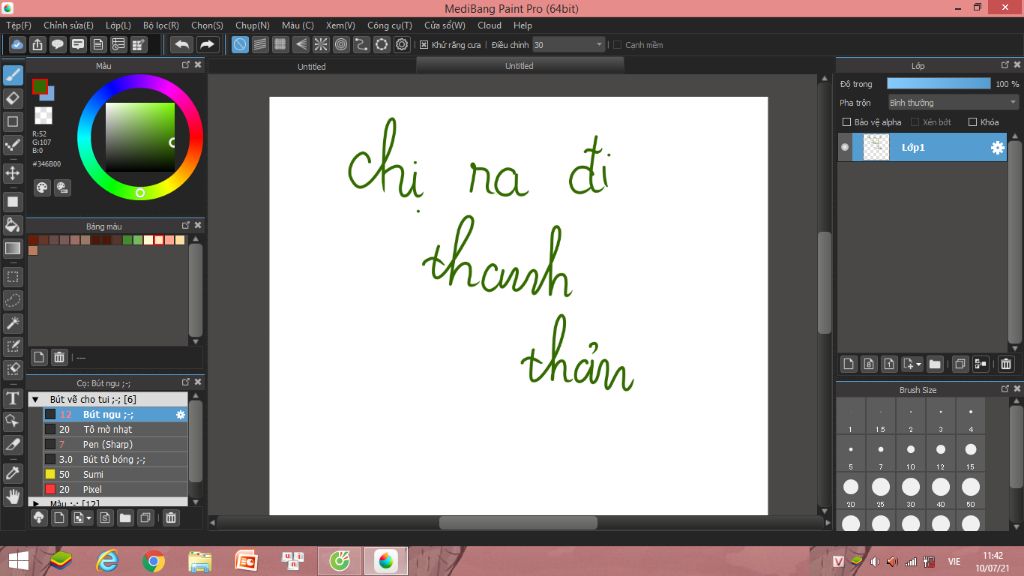Toggle Khử răng cưa checkbox
Viewport: 1024px width, 576px height.
pos(424,45)
